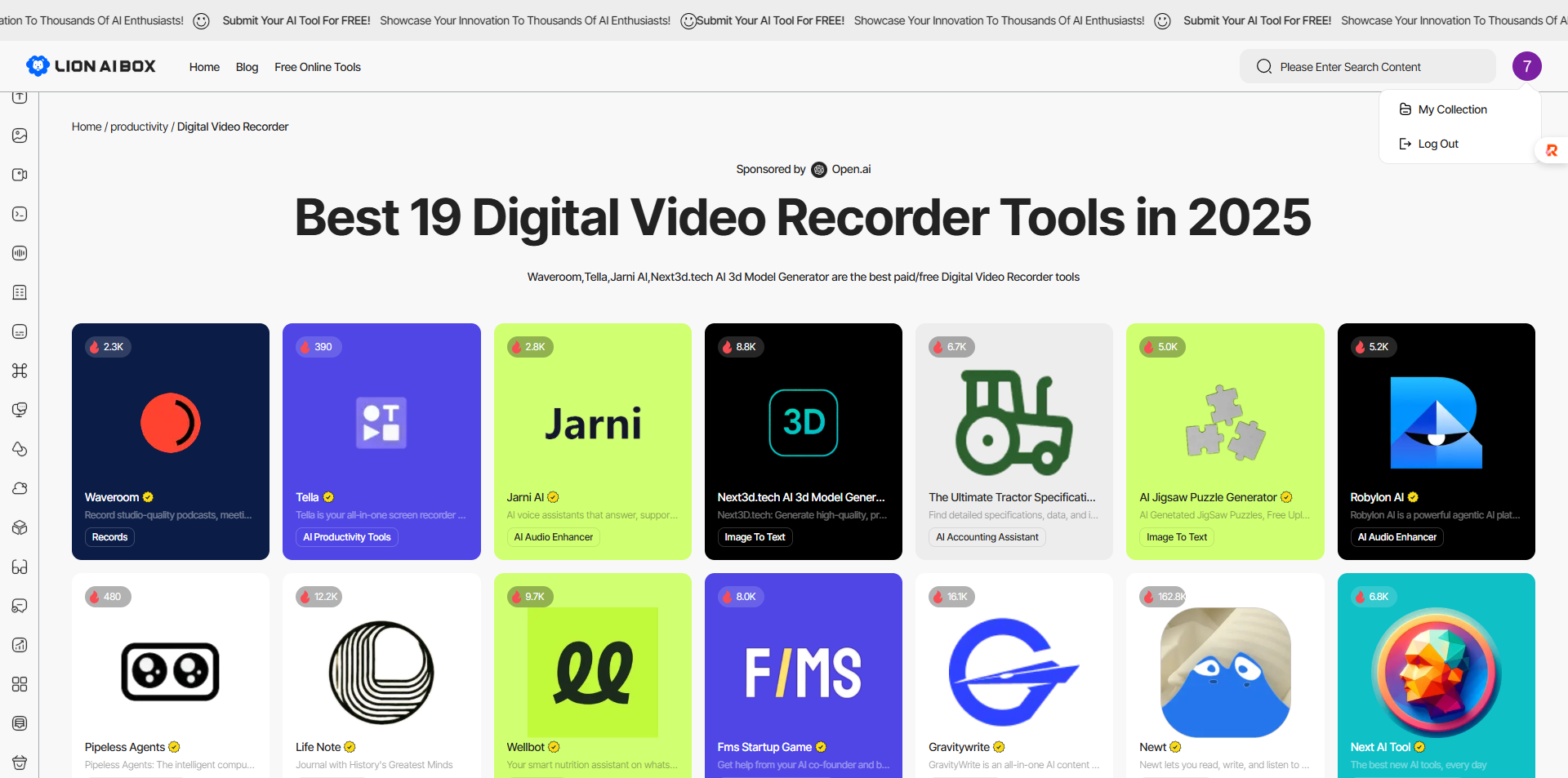Click the Gravitywrite title link
The width and height of the screenshot is (1568, 778).
pos(959,747)
